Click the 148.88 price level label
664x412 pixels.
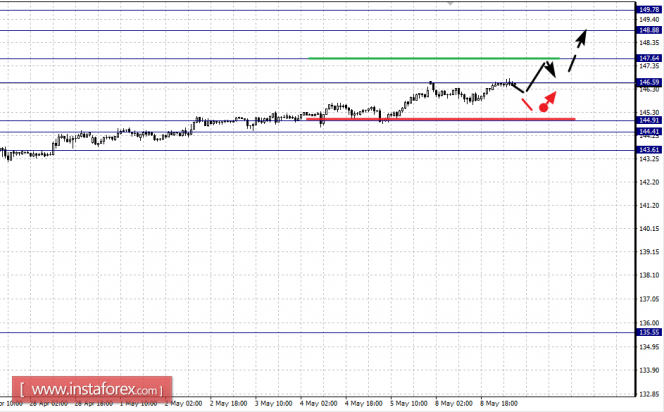[x=648, y=30]
